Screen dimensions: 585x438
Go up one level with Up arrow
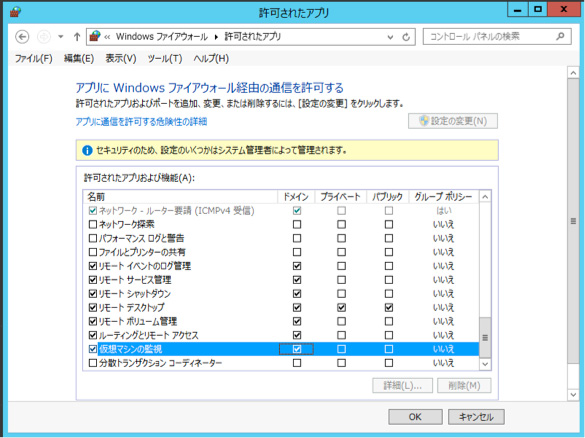pyautogui.click(x=77, y=37)
